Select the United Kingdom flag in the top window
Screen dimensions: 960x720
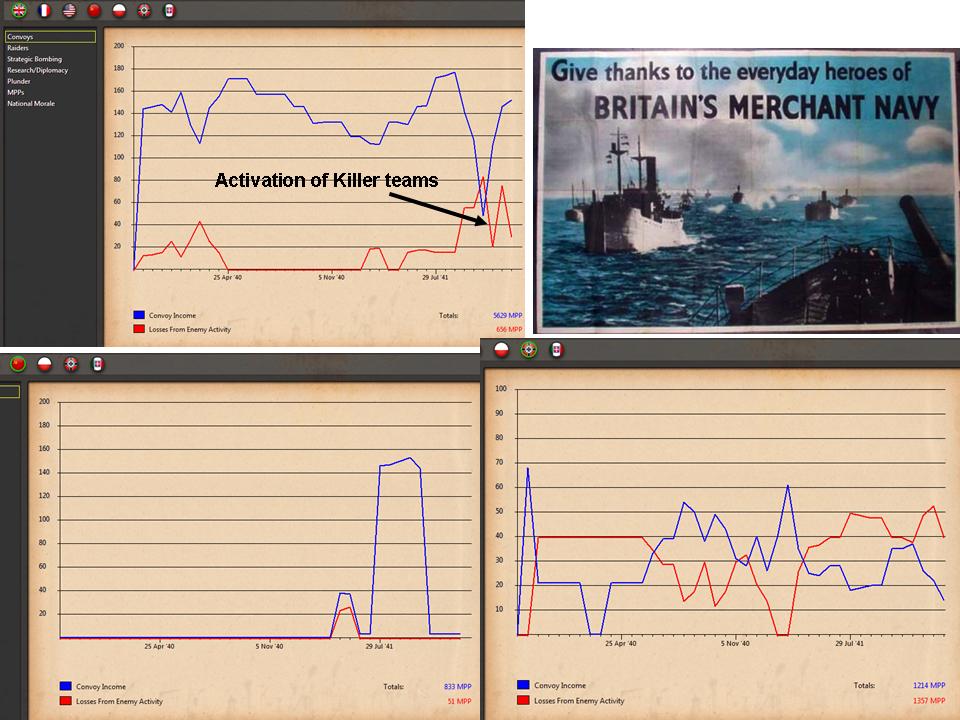pyautogui.click(x=20, y=10)
